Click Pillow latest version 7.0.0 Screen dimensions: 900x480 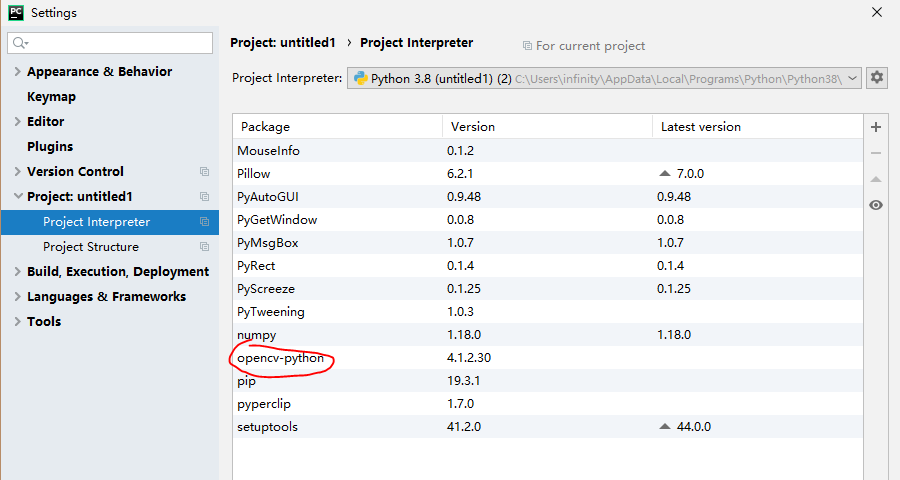pyautogui.click(x=690, y=173)
